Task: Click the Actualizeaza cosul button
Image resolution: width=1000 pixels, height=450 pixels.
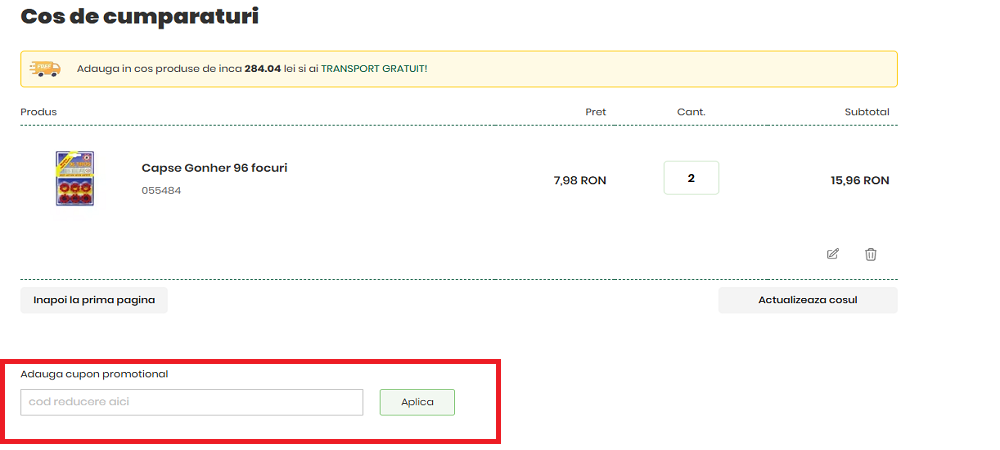Action: pos(807,300)
